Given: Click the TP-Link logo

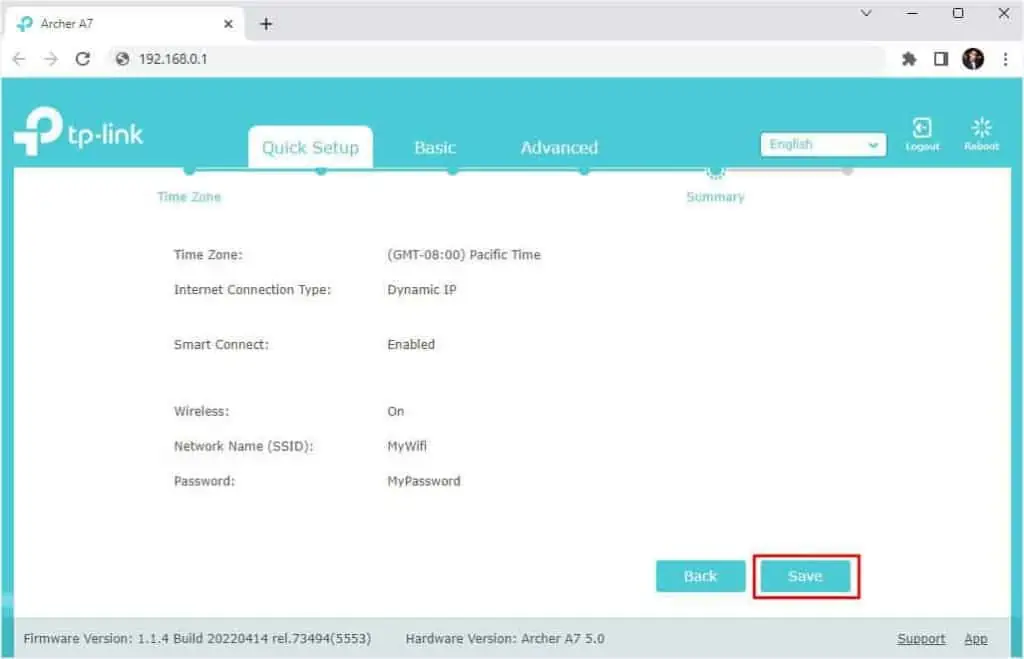Looking at the screenshot, I should [80, 130].
